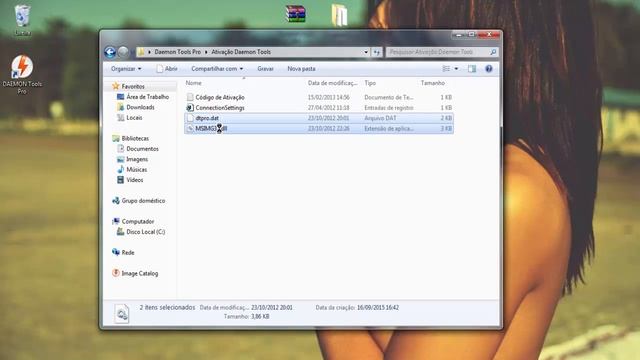Click the folder icon in address bar
The width and height of the screenshot is (640, 360).
[141, 52]
